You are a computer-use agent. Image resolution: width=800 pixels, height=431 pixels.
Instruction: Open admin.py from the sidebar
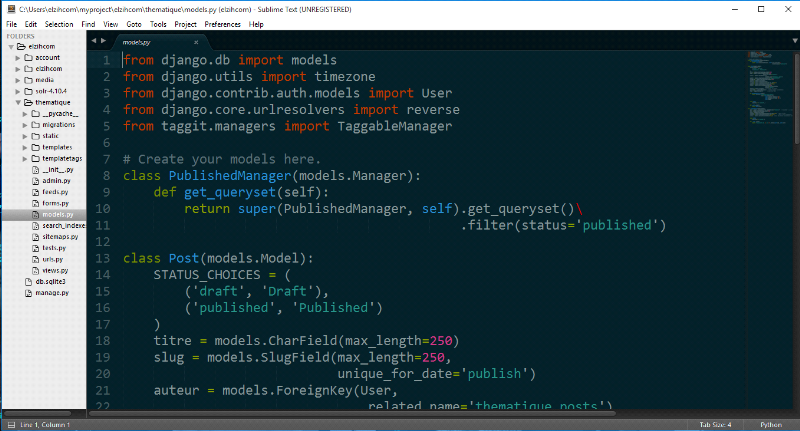click(x=56, y=181)
